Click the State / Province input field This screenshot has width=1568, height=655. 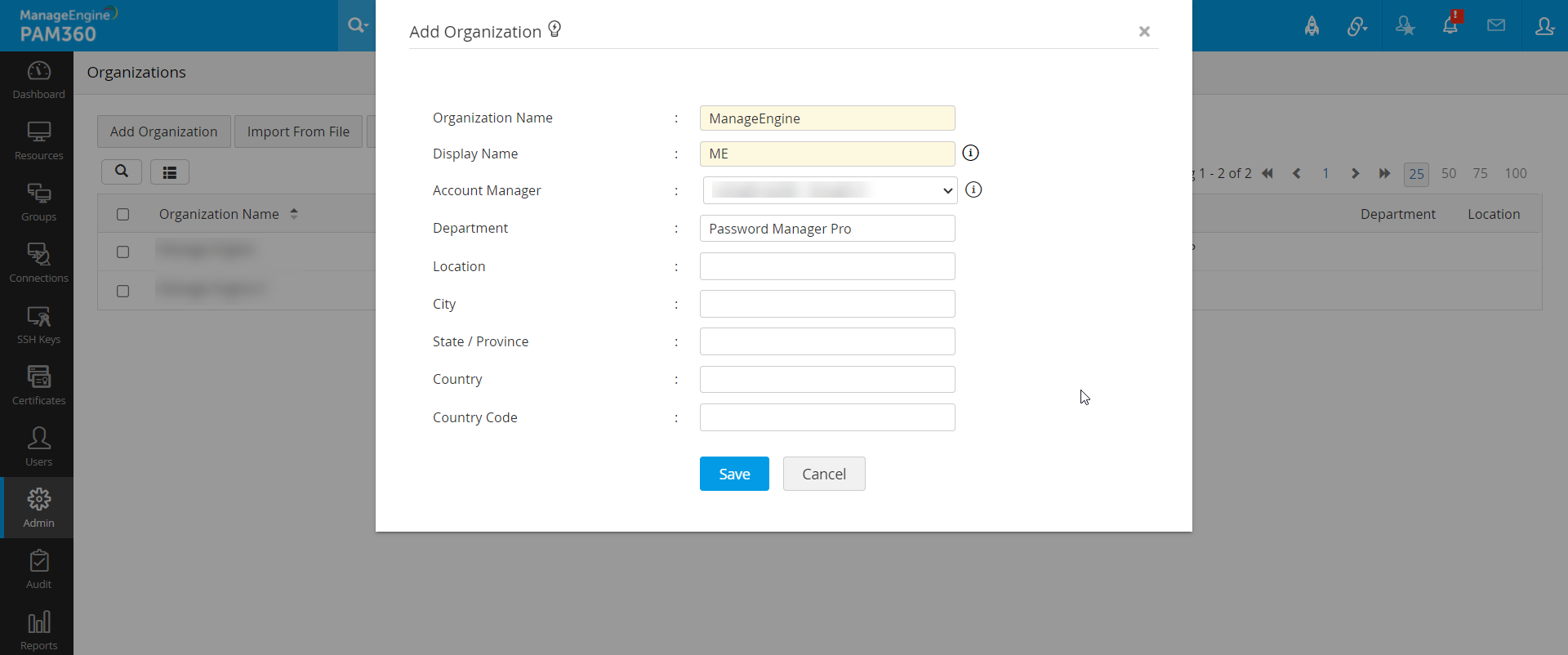pyautogui.click(x=827, y=341)
